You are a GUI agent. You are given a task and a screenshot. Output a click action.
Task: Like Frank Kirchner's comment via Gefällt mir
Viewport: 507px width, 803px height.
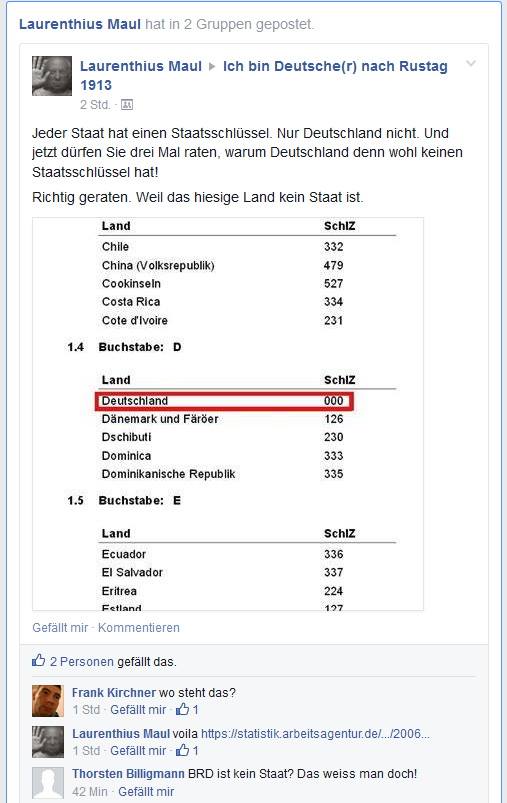tap(138, 709)
